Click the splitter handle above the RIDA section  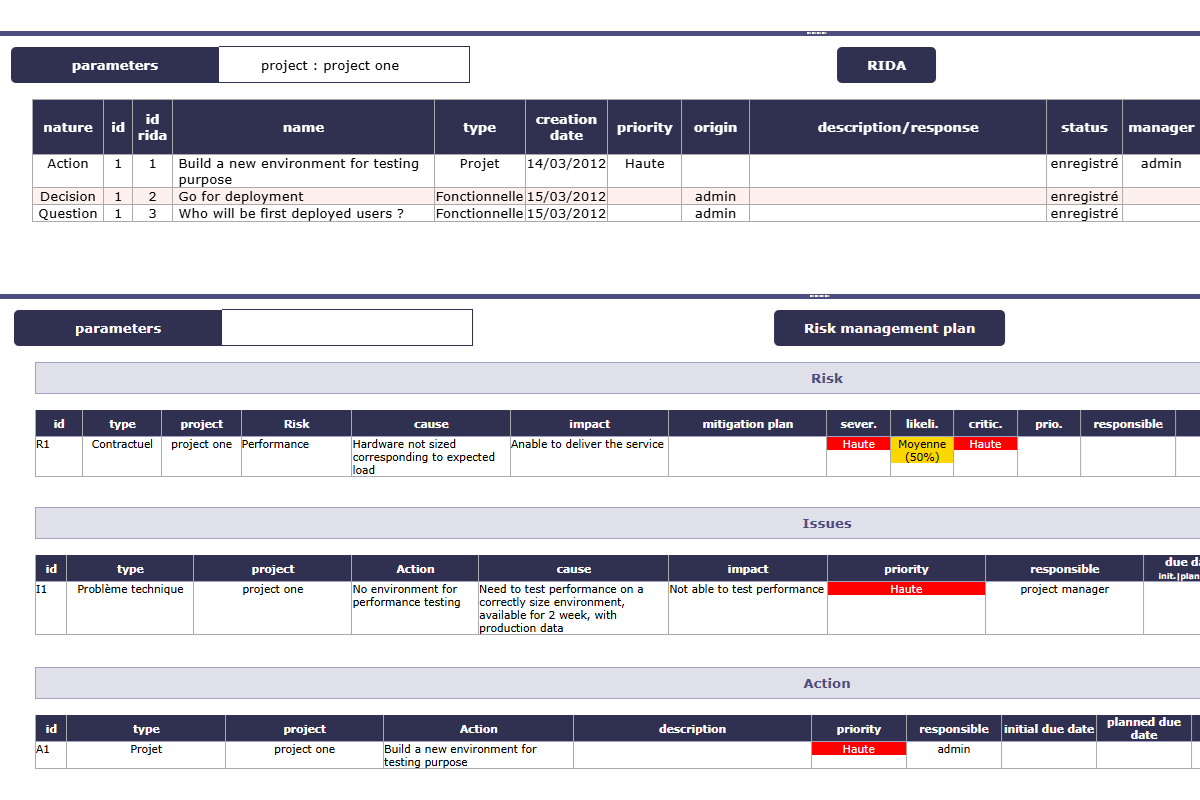click(x=816, y=33)
